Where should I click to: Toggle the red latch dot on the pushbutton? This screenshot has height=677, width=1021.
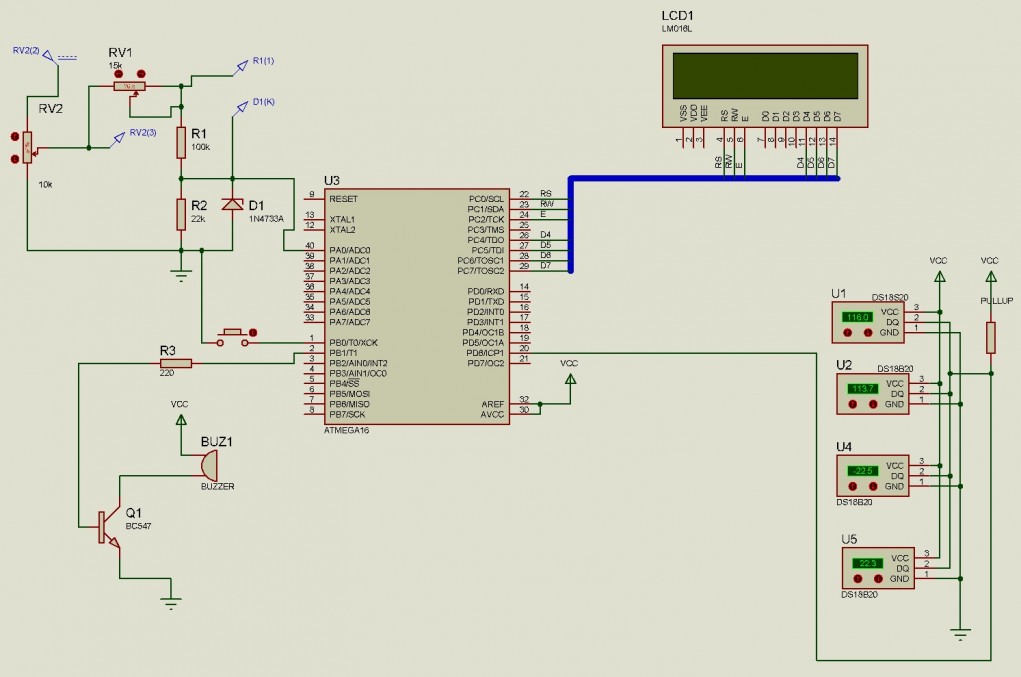coord(253,332)
